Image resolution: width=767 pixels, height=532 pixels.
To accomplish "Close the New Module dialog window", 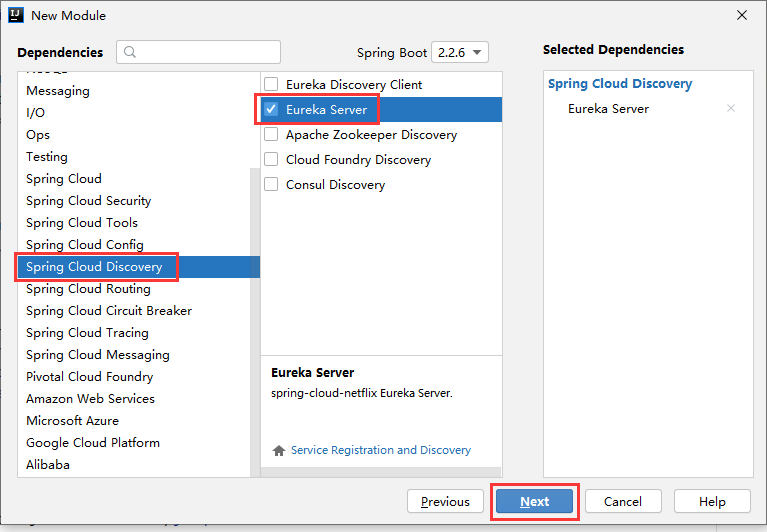I will click(742, 15).
